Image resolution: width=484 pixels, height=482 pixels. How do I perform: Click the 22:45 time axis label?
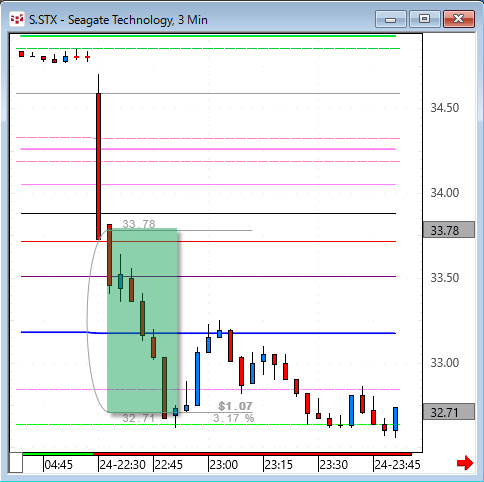click(x=169, y=464)
